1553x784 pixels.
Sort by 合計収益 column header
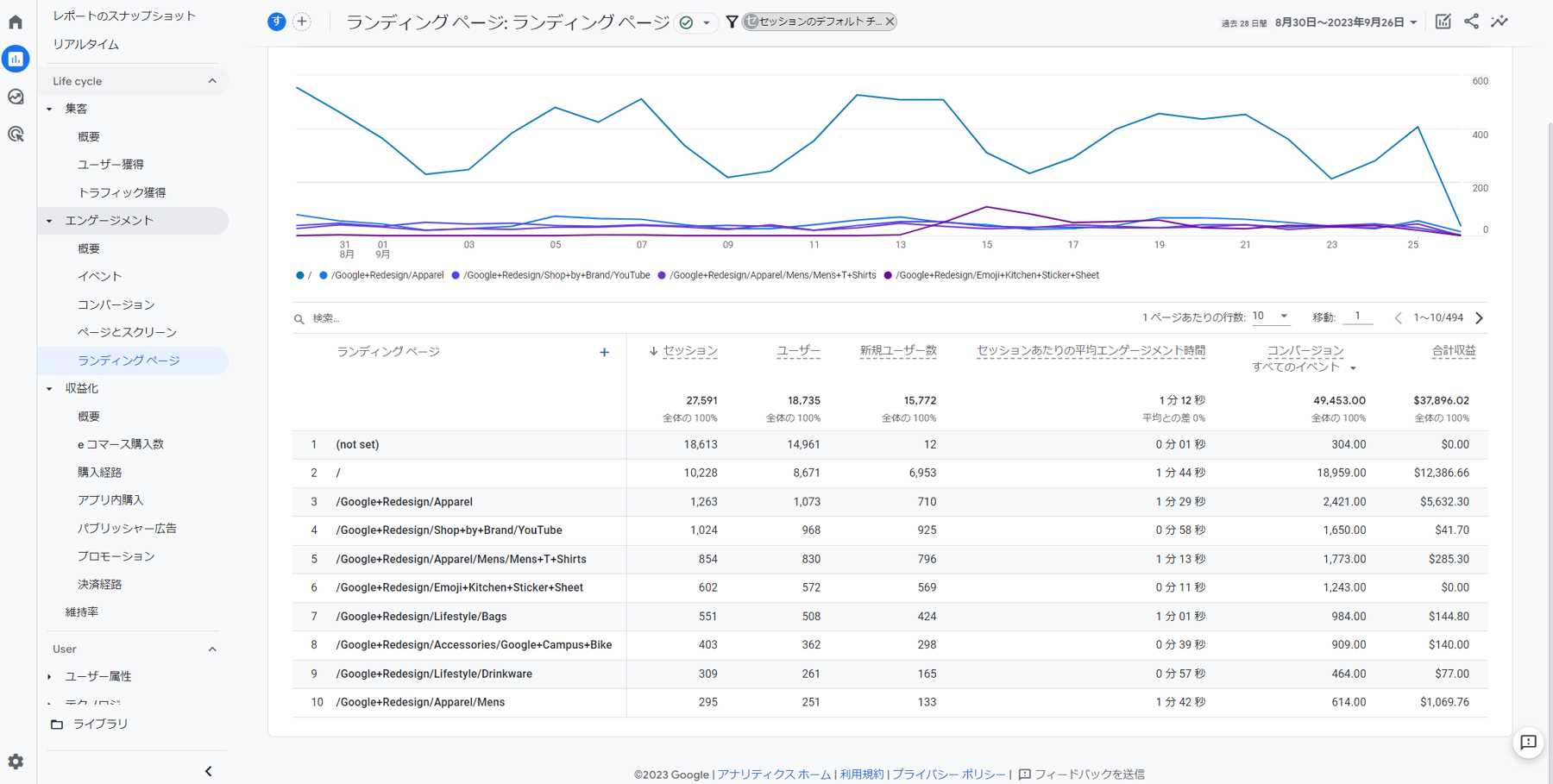click(1454, 351)
